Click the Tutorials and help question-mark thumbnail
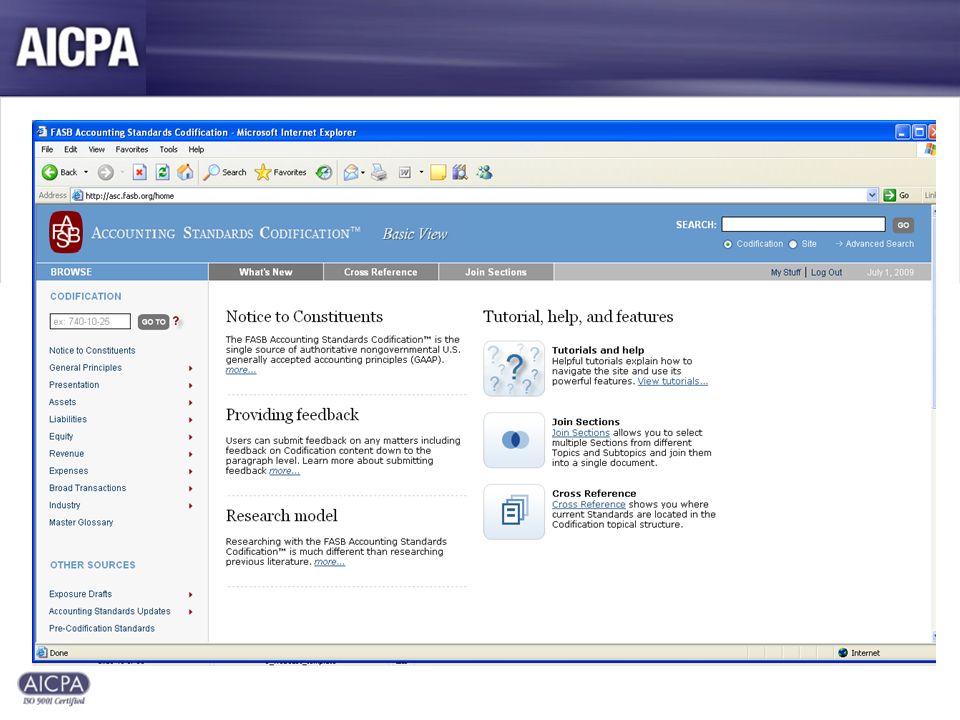This screenshot has width=960, height=720. point(514,369)
